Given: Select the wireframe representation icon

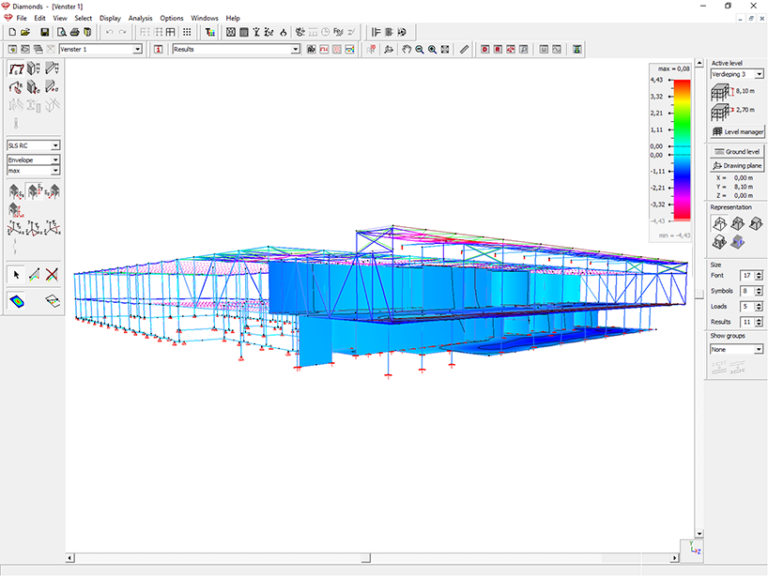Looking at the screenshot, I should click(x=719, y=225).
